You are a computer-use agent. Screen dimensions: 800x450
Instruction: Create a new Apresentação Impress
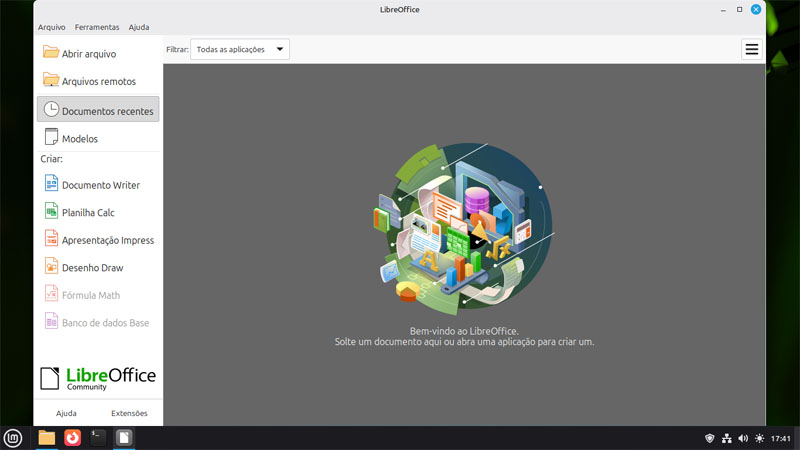pyautogui.click(x=98, y=240)
